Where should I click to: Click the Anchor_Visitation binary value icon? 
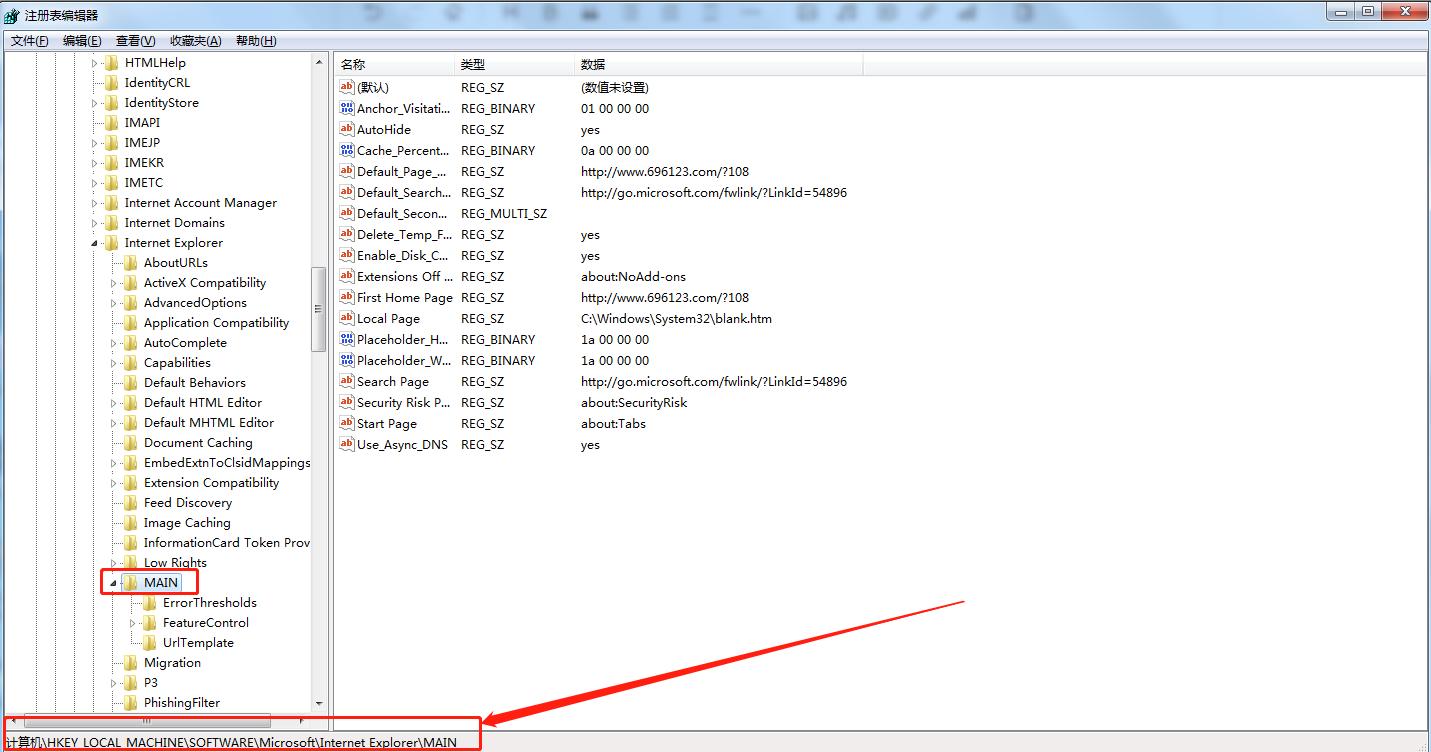[347, 108]
